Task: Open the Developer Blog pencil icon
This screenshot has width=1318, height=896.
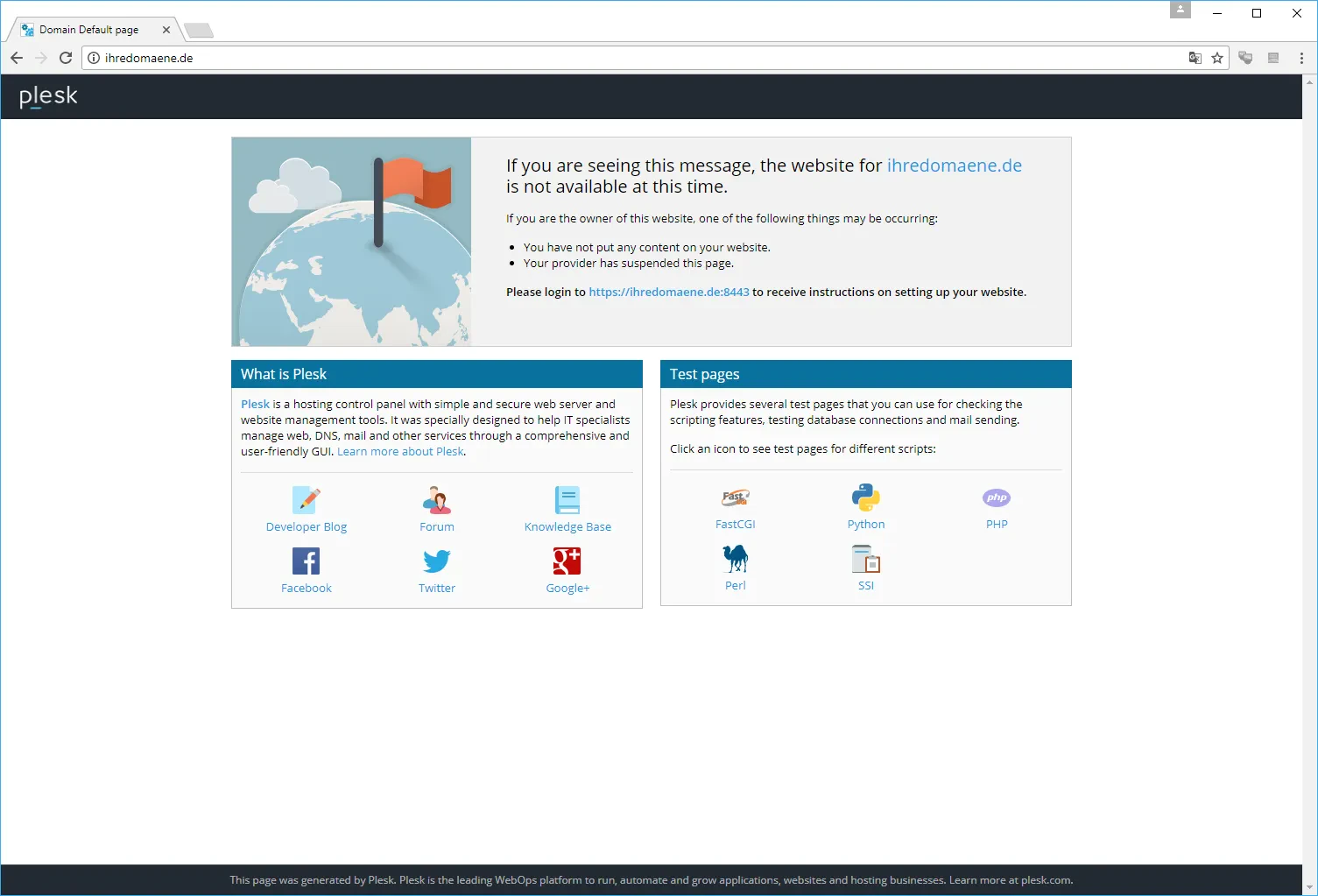Action: point(307,499)
